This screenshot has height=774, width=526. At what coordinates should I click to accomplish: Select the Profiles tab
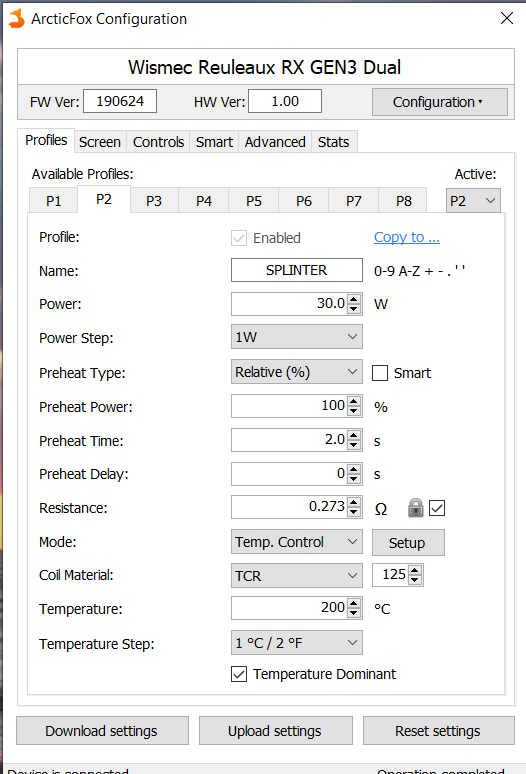(x=46, y=140)
